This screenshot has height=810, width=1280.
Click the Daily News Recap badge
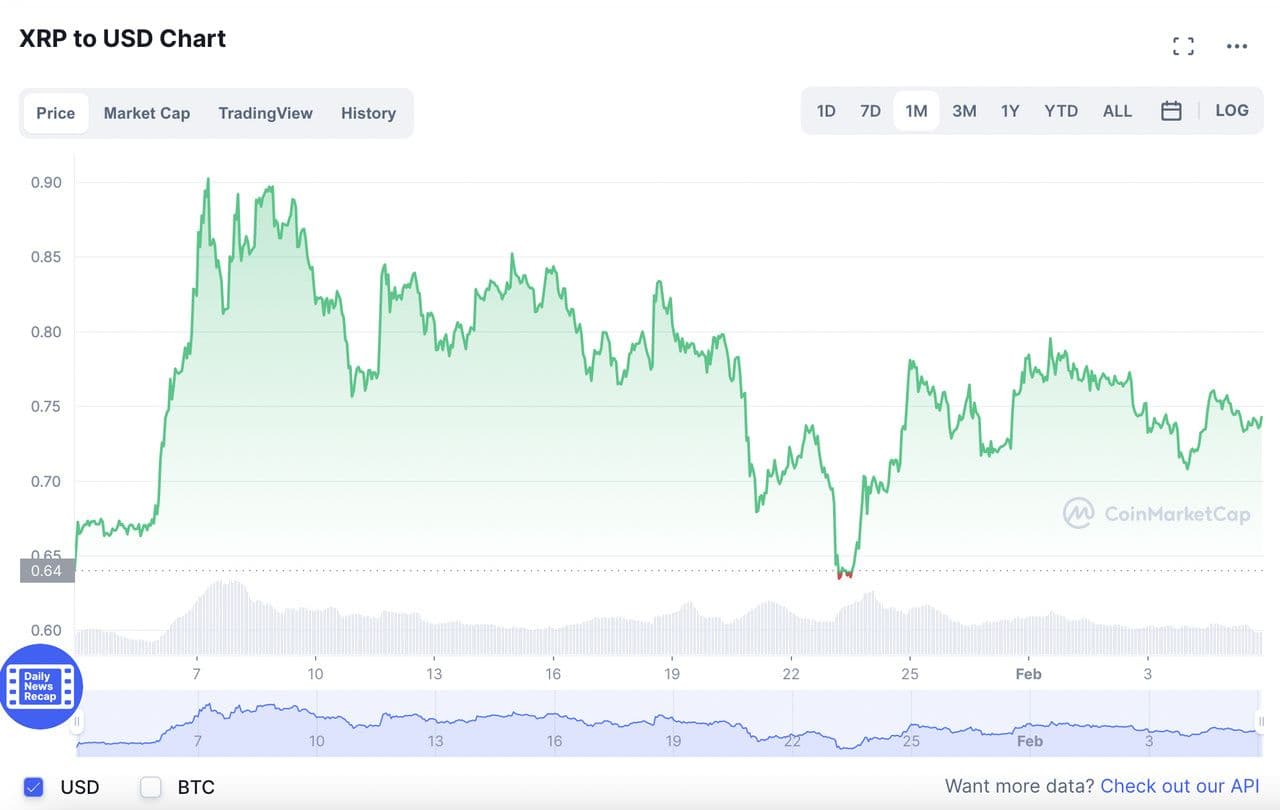(41, 687)
